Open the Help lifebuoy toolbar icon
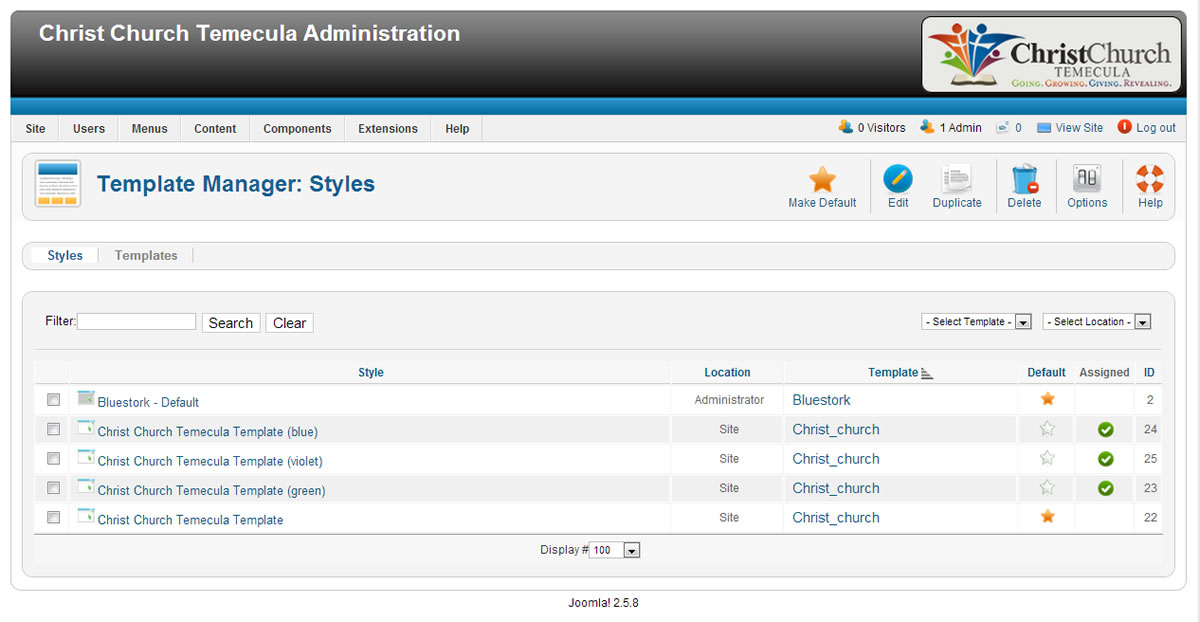Image resolution: width=1200 pixels, height=622 pixels. pos(1150,180)
